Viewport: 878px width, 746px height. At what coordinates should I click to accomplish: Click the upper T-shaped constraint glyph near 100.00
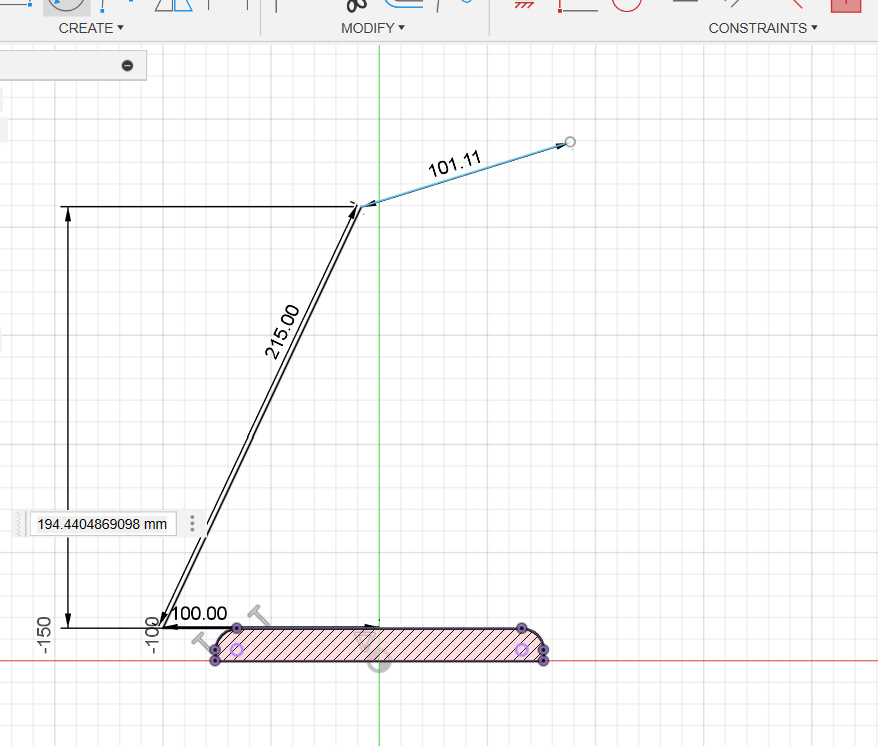(259, 614)
